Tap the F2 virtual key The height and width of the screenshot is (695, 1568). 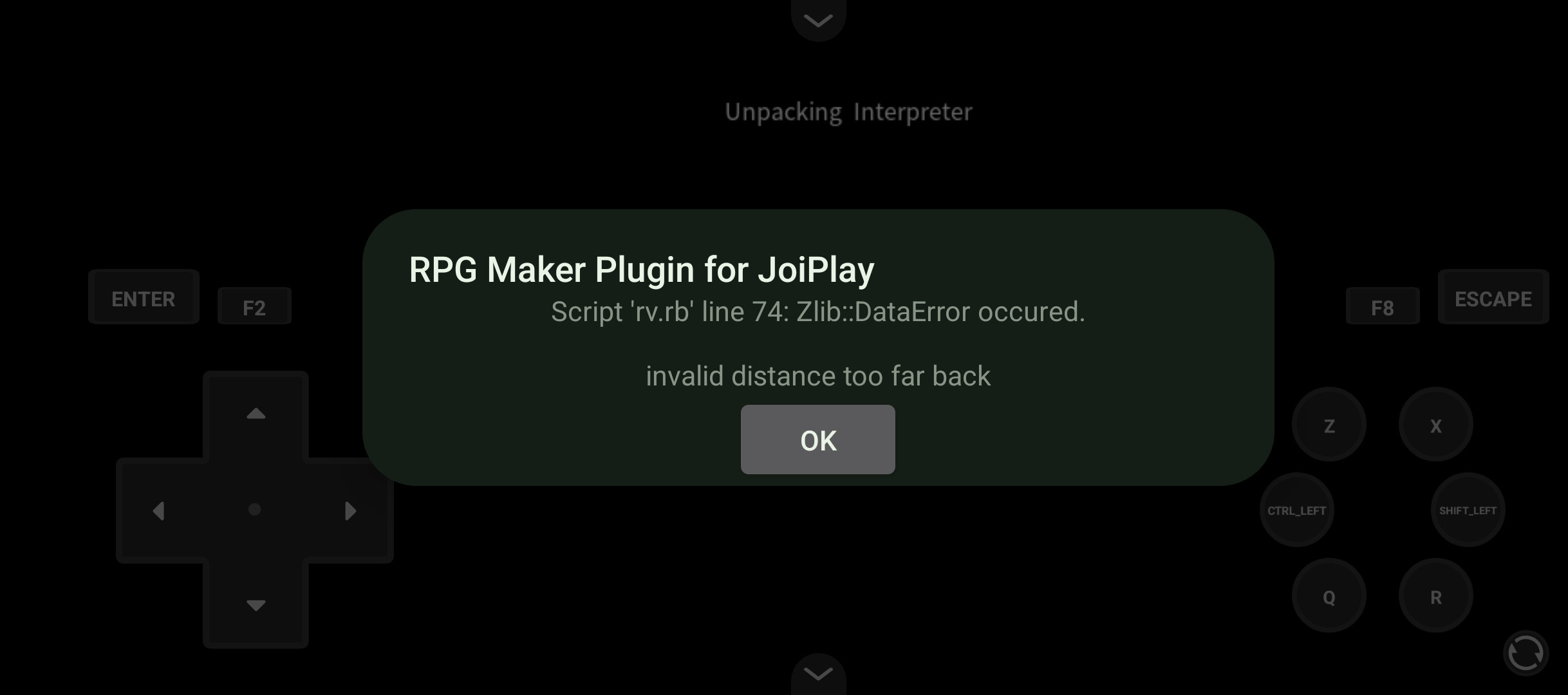pos(254,306)
